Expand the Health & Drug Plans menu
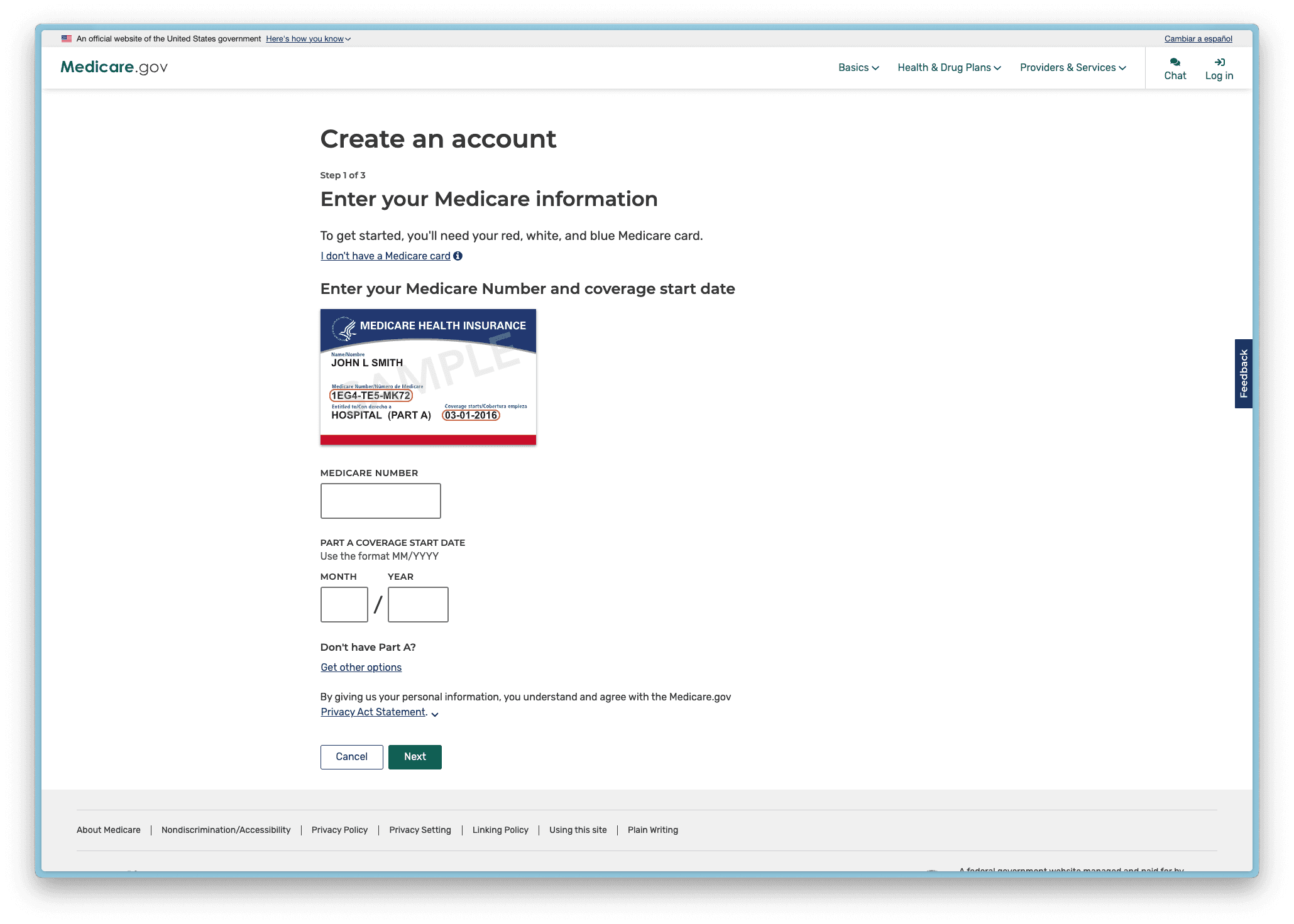This screenshot has width=1294, height=924. click(x=949, y=68)
